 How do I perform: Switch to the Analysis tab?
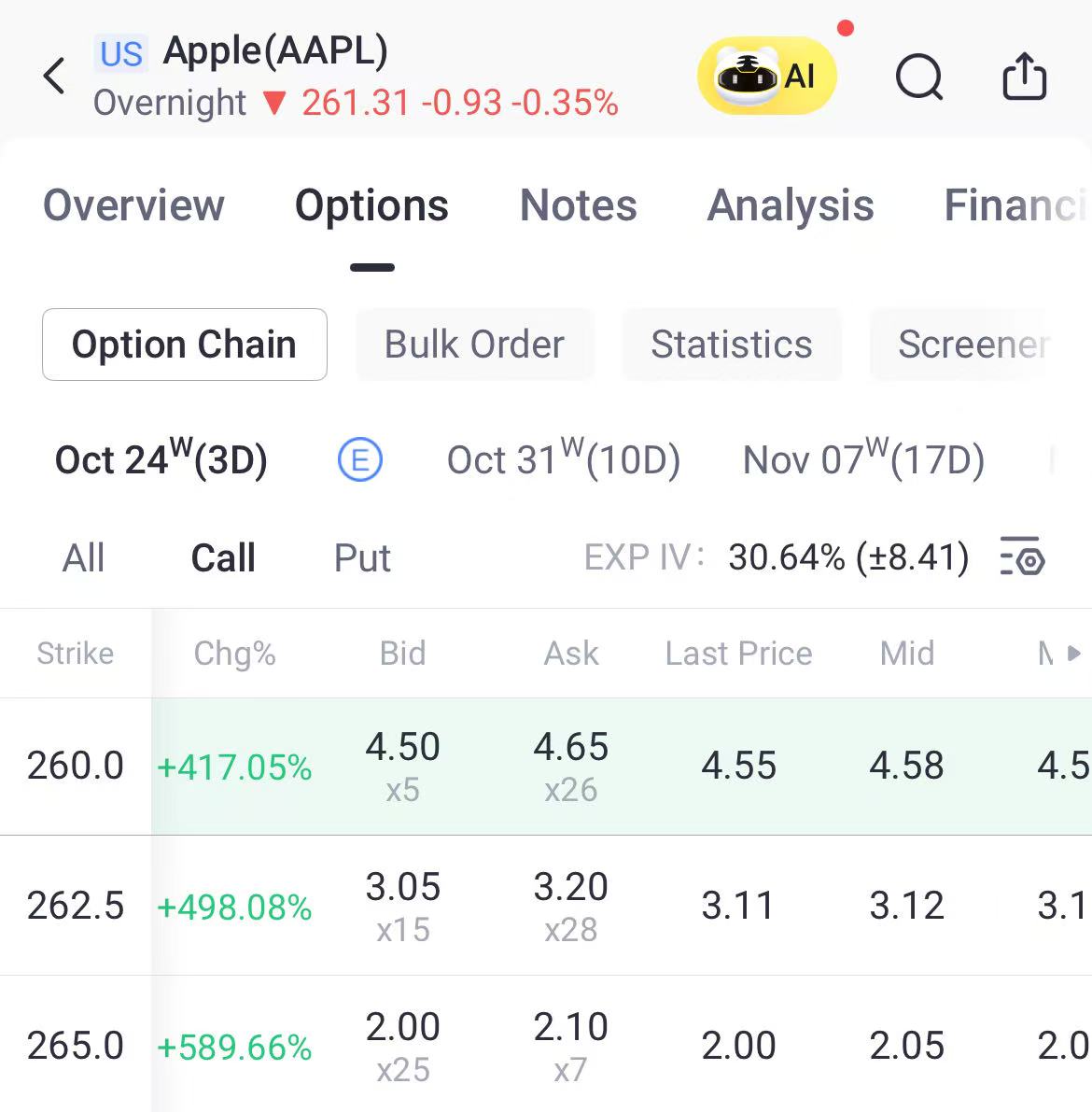tap(791, 205)
